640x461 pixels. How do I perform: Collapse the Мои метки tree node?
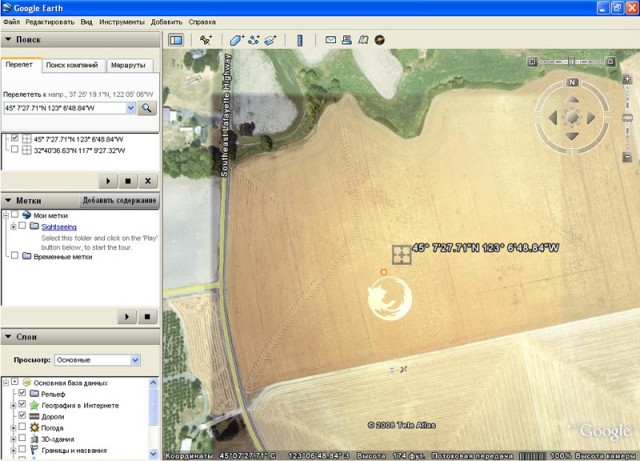(x=6, y=215)
